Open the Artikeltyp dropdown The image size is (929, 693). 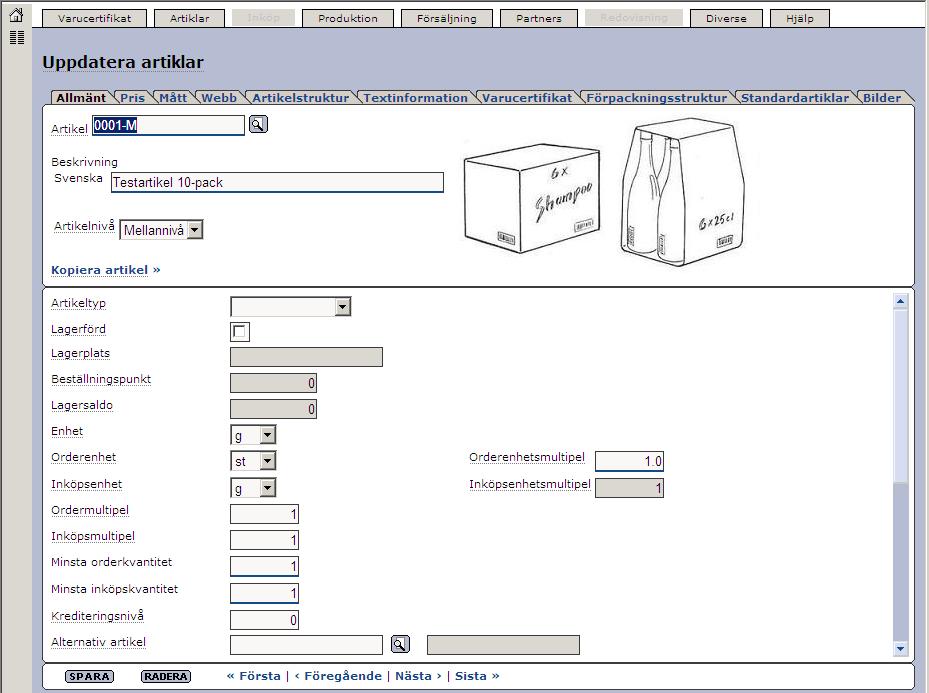coord(290,306)
